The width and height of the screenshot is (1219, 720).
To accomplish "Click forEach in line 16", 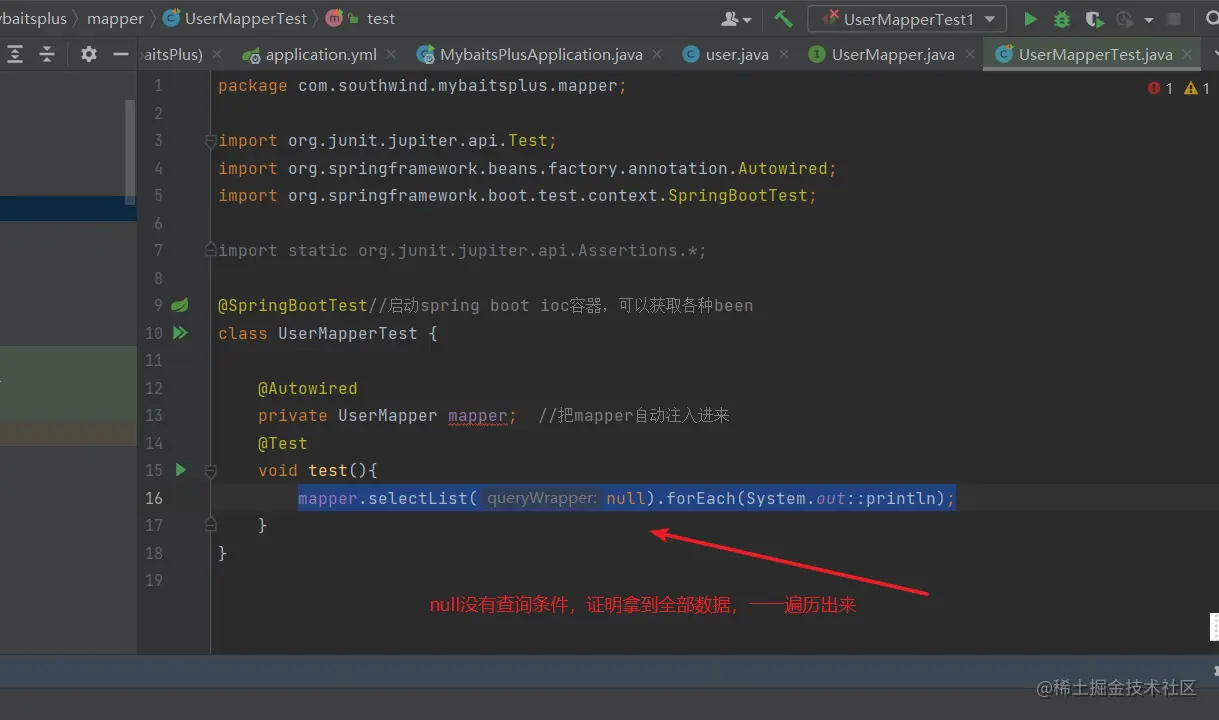I will [701, 498].
